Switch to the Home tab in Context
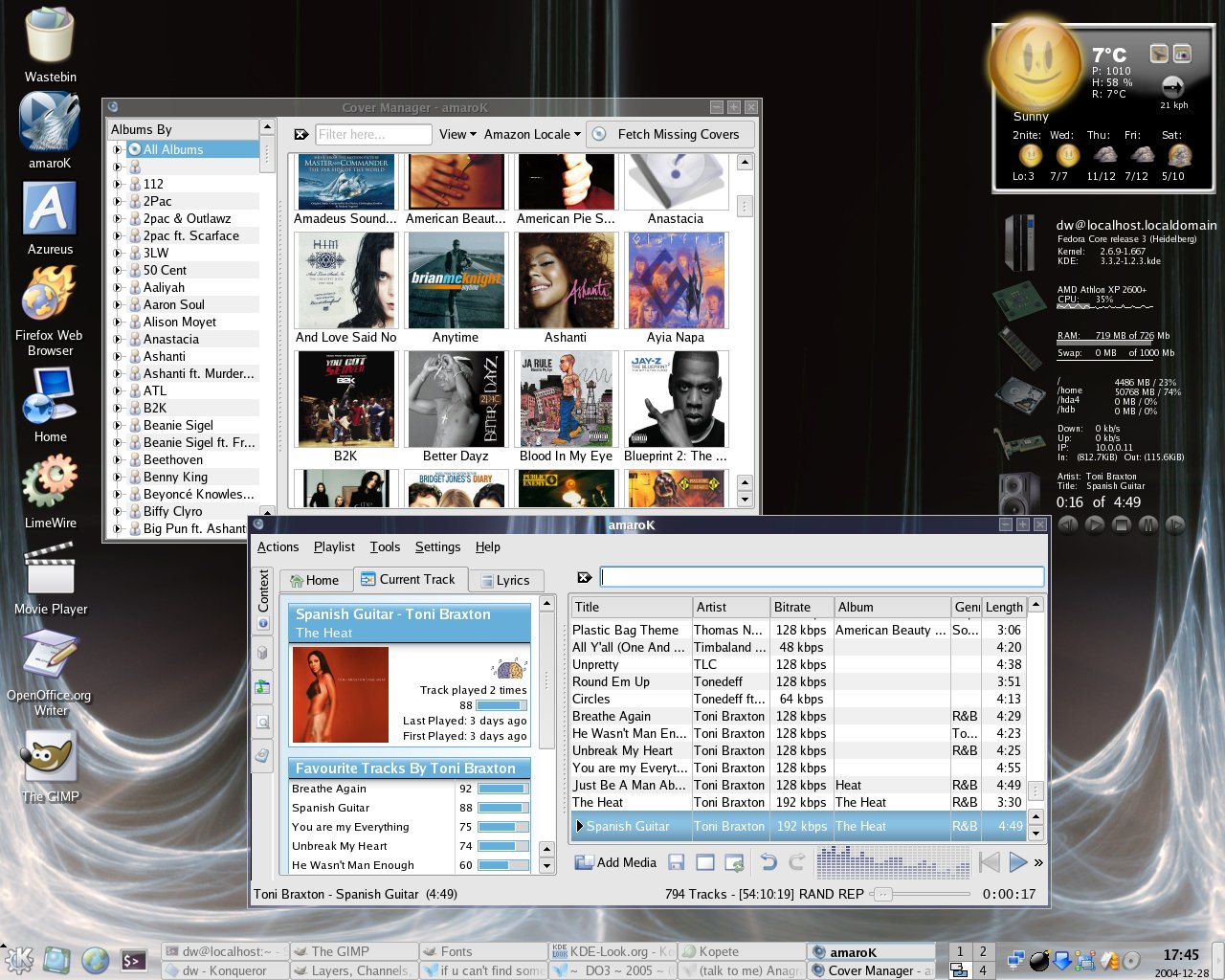The height and width of the screenshot is (980, 1225). tap(315, 580)
